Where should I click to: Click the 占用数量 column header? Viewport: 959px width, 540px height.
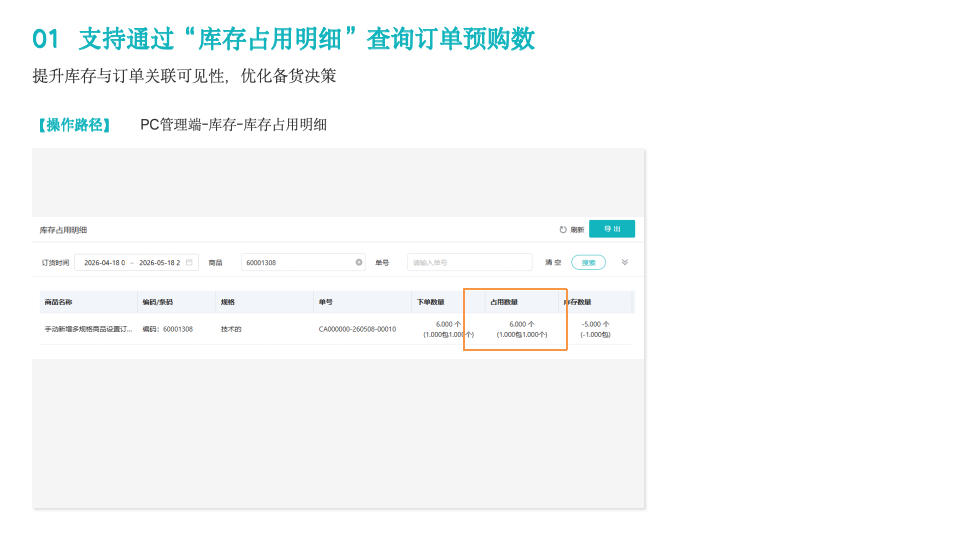click(504, 302)
